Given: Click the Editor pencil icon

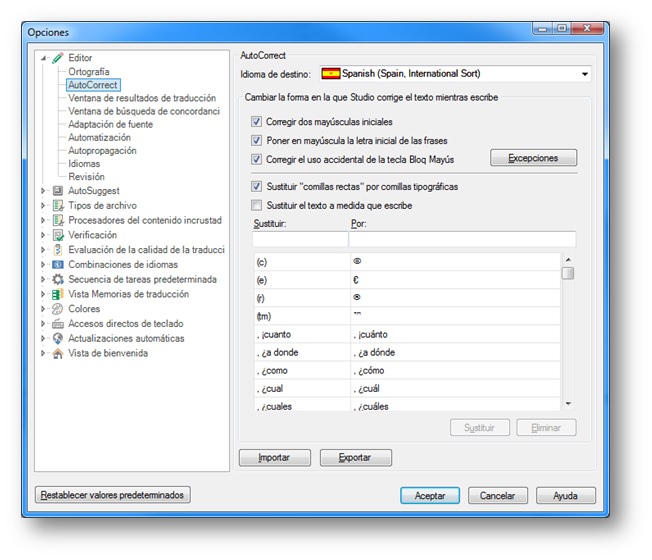Looking at the screenshot, I should click(x=58, y=58).
